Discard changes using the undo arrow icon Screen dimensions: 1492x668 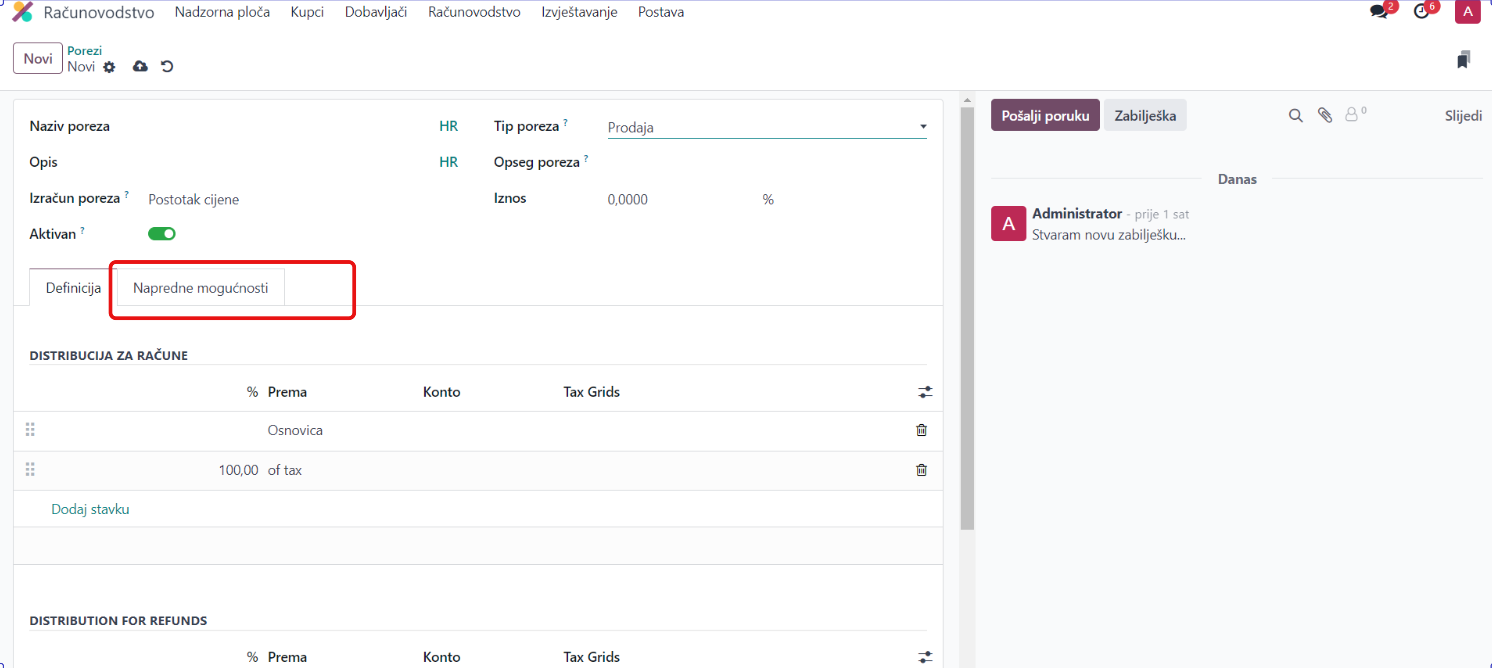tap(167, 67)
